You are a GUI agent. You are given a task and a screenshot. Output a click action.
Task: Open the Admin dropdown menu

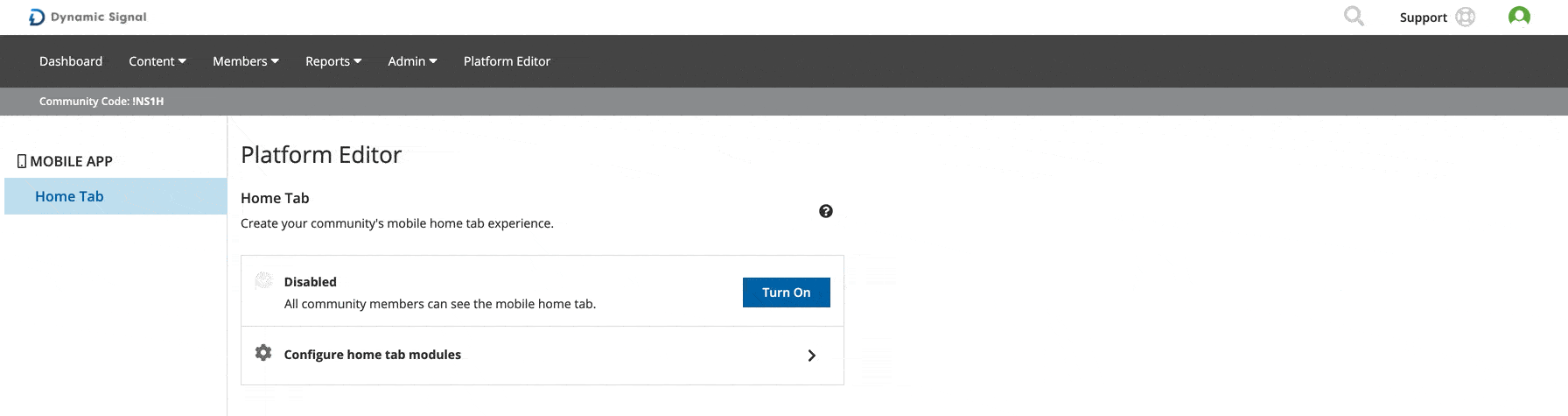pos(412,61)
